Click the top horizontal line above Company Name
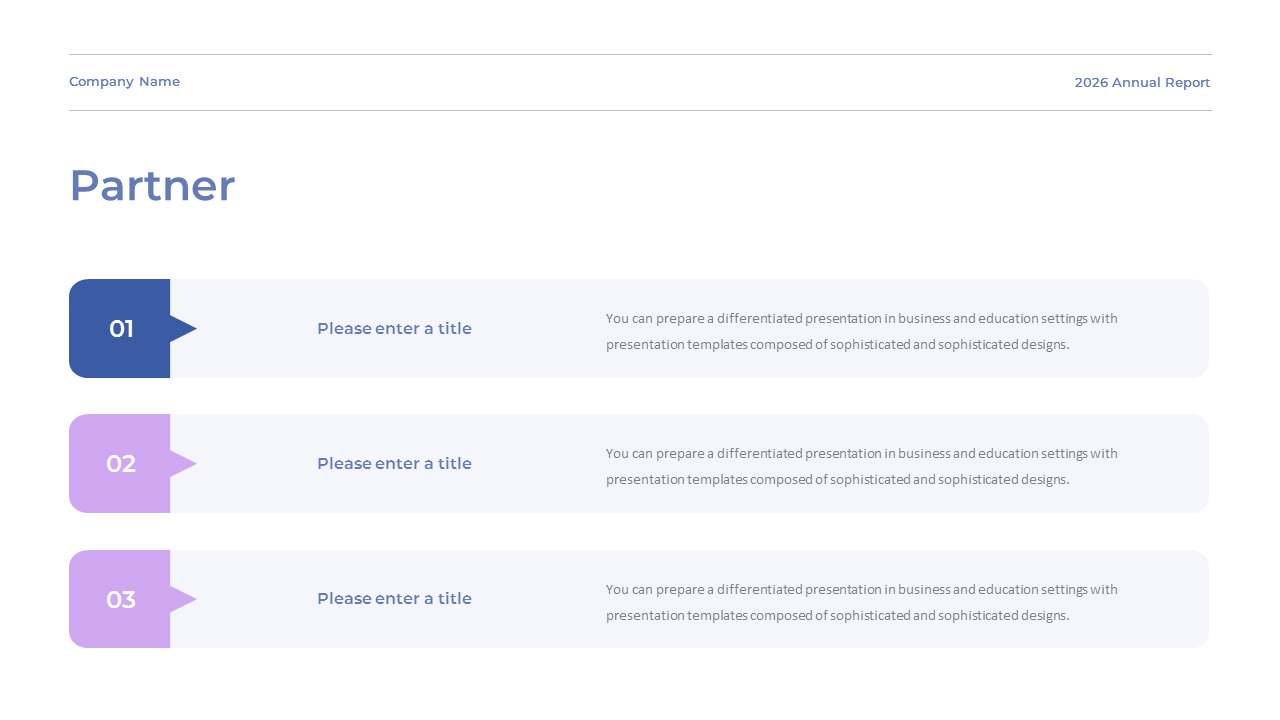This screenshot has width=1280, height=720. coord(640,54)
